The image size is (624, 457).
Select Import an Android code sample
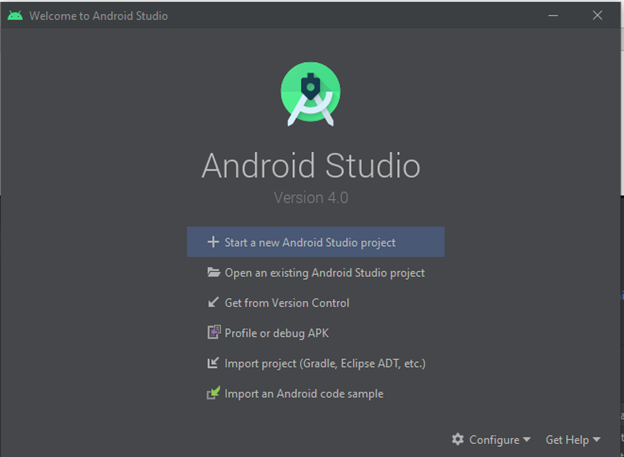tap(316, 393)
